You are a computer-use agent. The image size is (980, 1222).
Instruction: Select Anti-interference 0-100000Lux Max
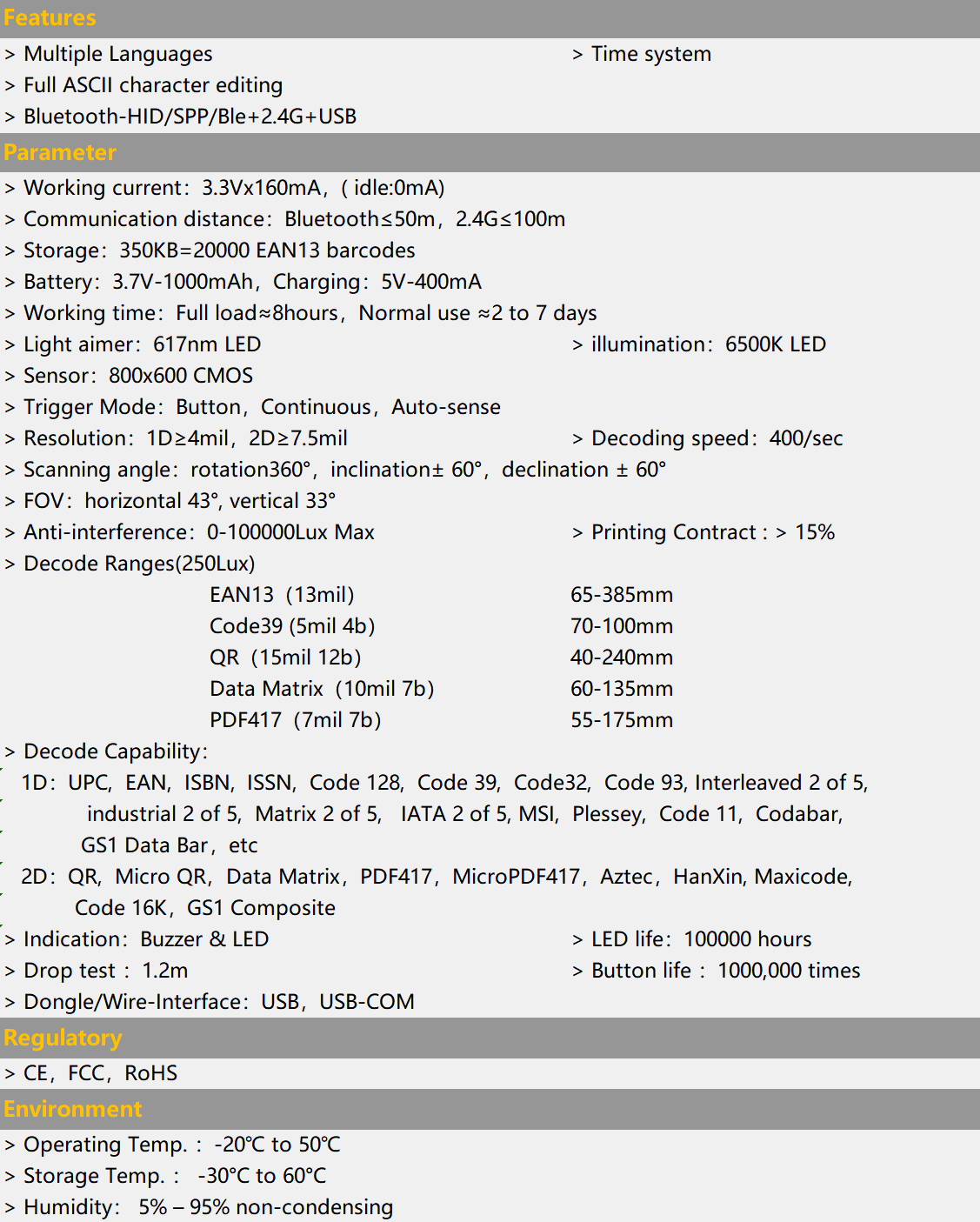point(190,532)
